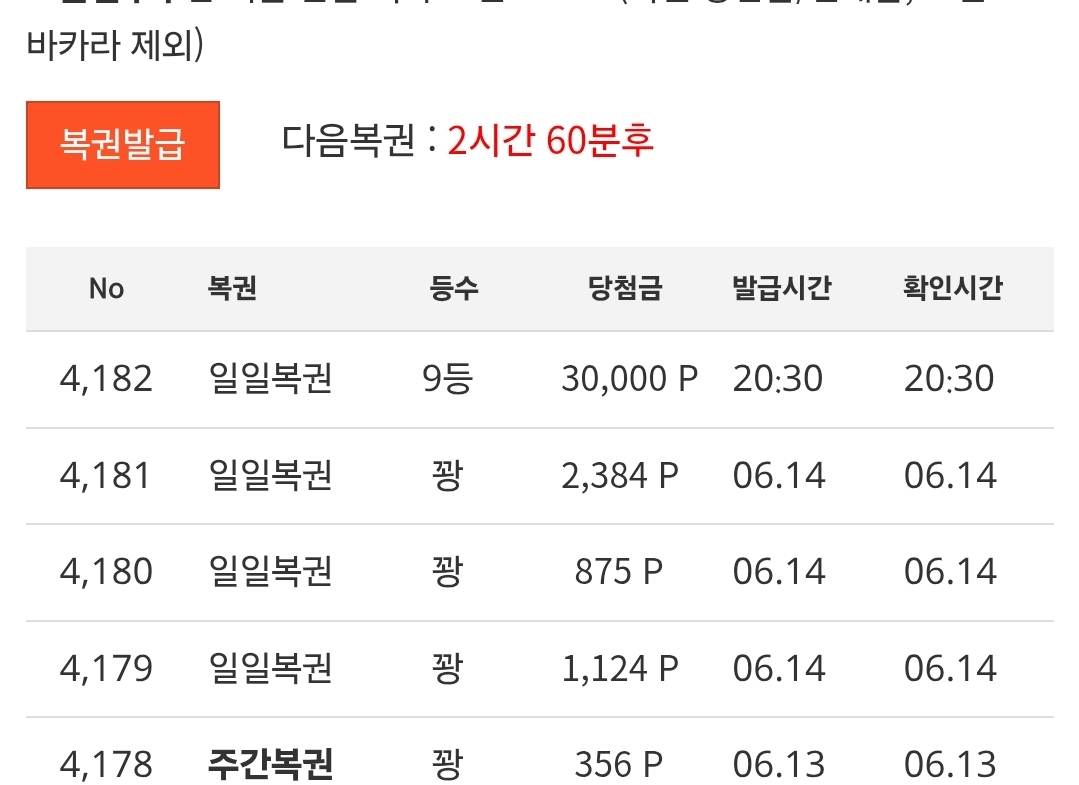This screenshot has height=785, width=1079.
Task: Click 확인시간 06.14 in row 4,181
Action: [x=950, y=475]
